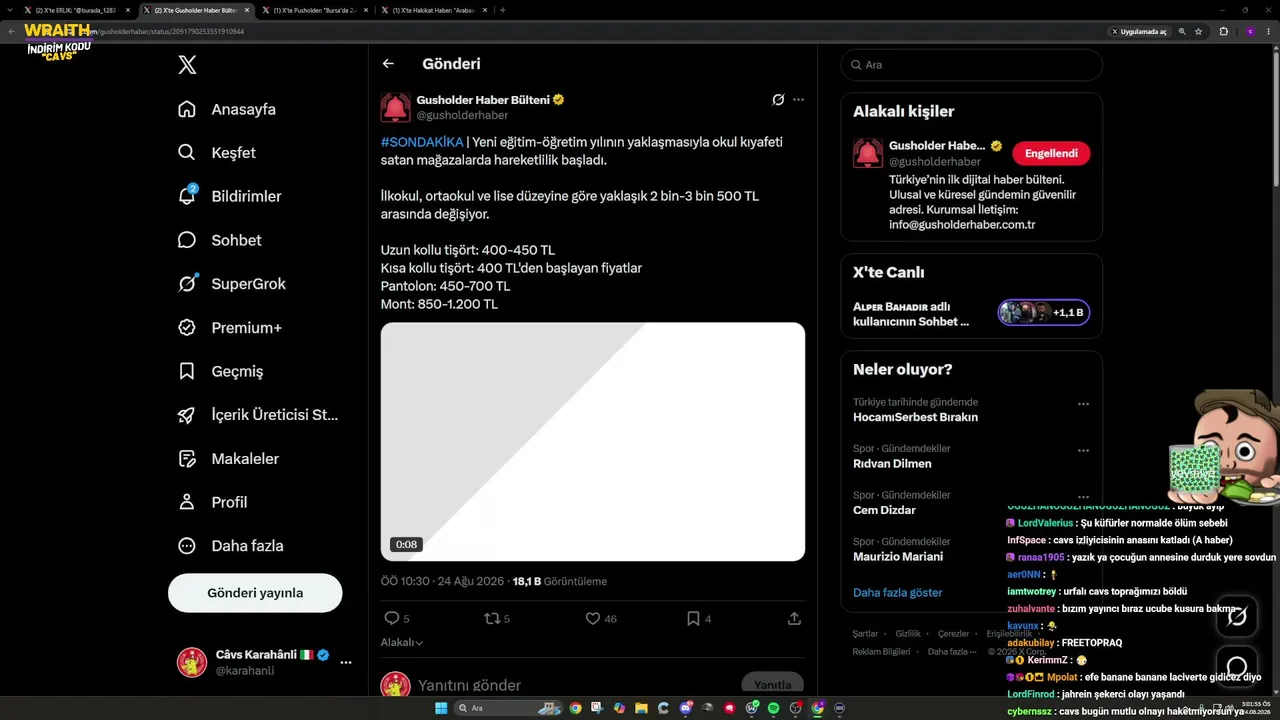Open floating messages bubble button
The image size is (1280, 720).
coord(1237,667)
